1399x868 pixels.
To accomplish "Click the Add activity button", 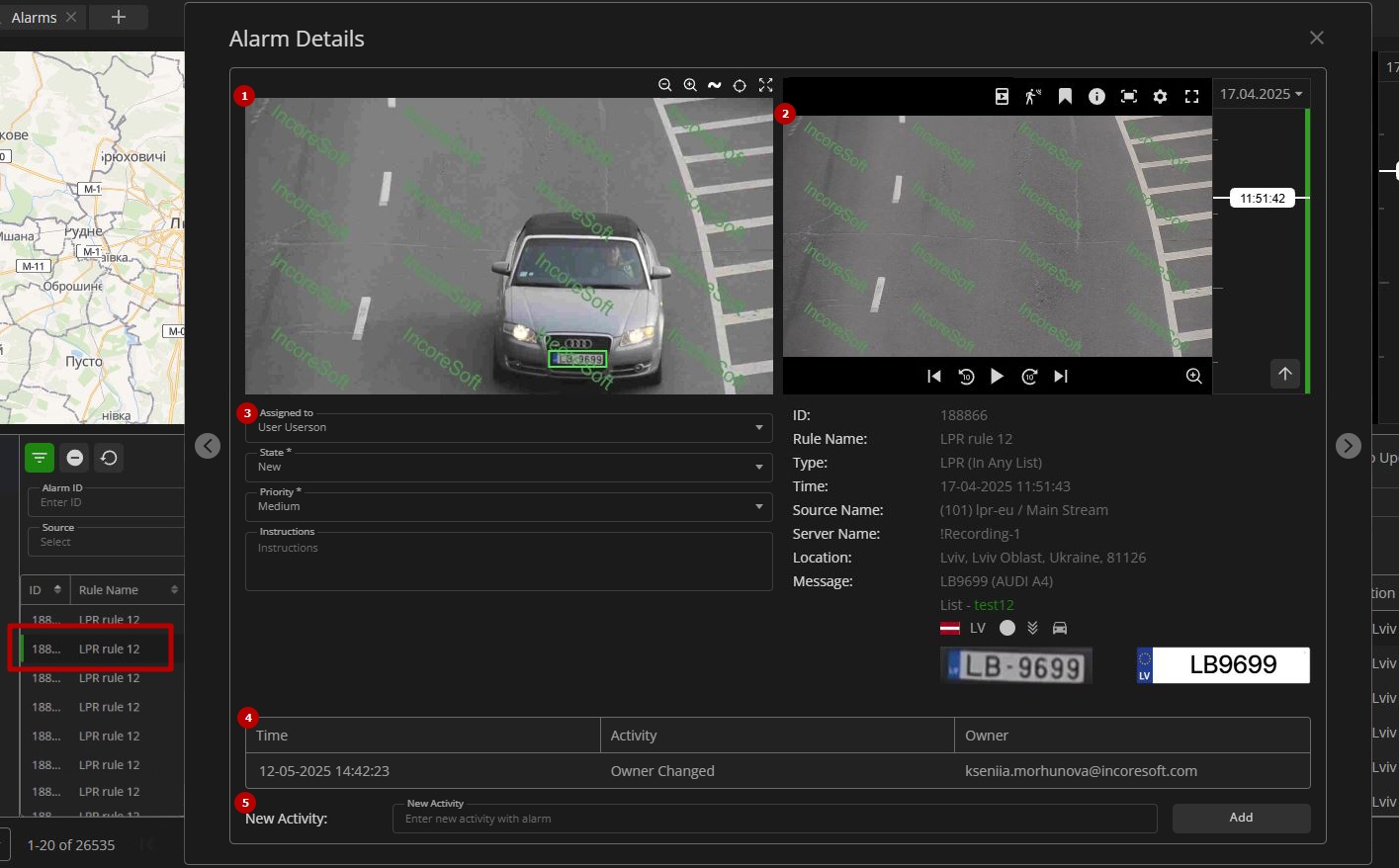I will pyautogui.click(x=1241, y=818).
